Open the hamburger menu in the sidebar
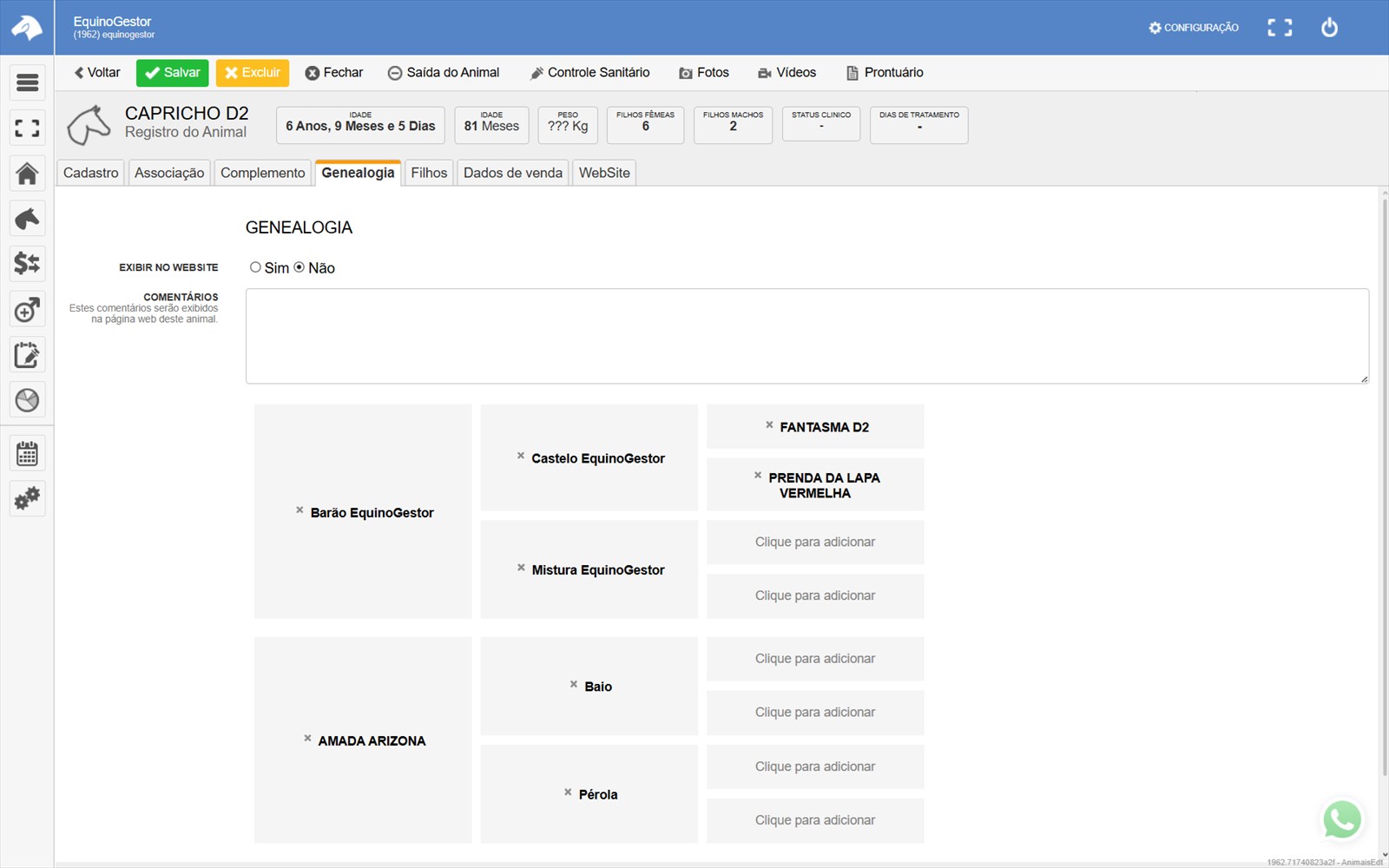1389x868 pixels. point(27,82)
